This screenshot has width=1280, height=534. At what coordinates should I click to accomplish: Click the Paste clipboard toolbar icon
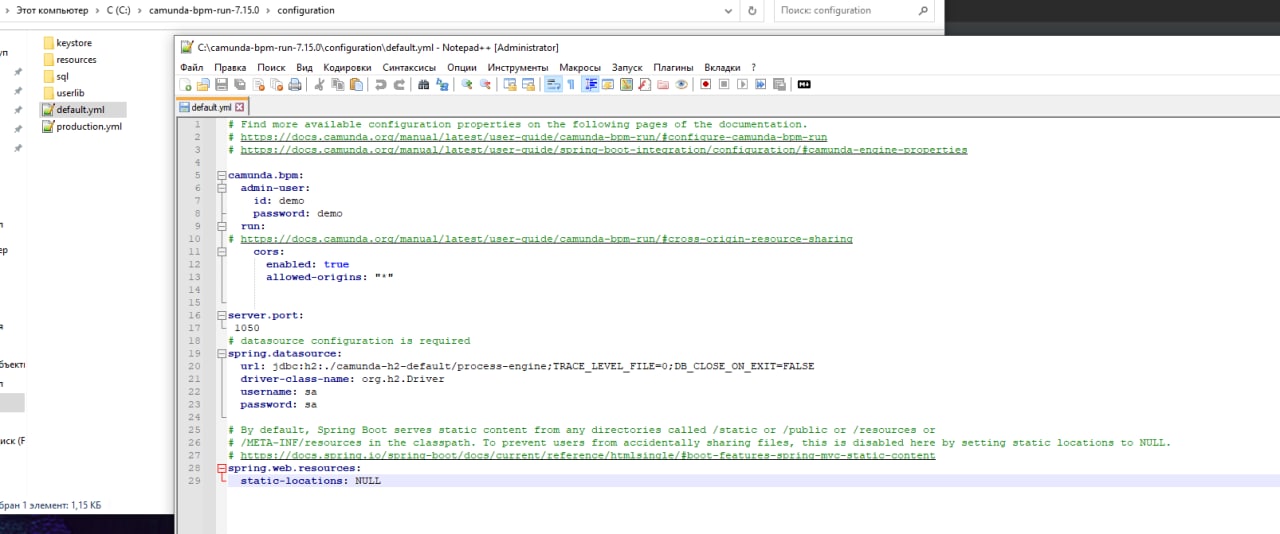point(356,85)
